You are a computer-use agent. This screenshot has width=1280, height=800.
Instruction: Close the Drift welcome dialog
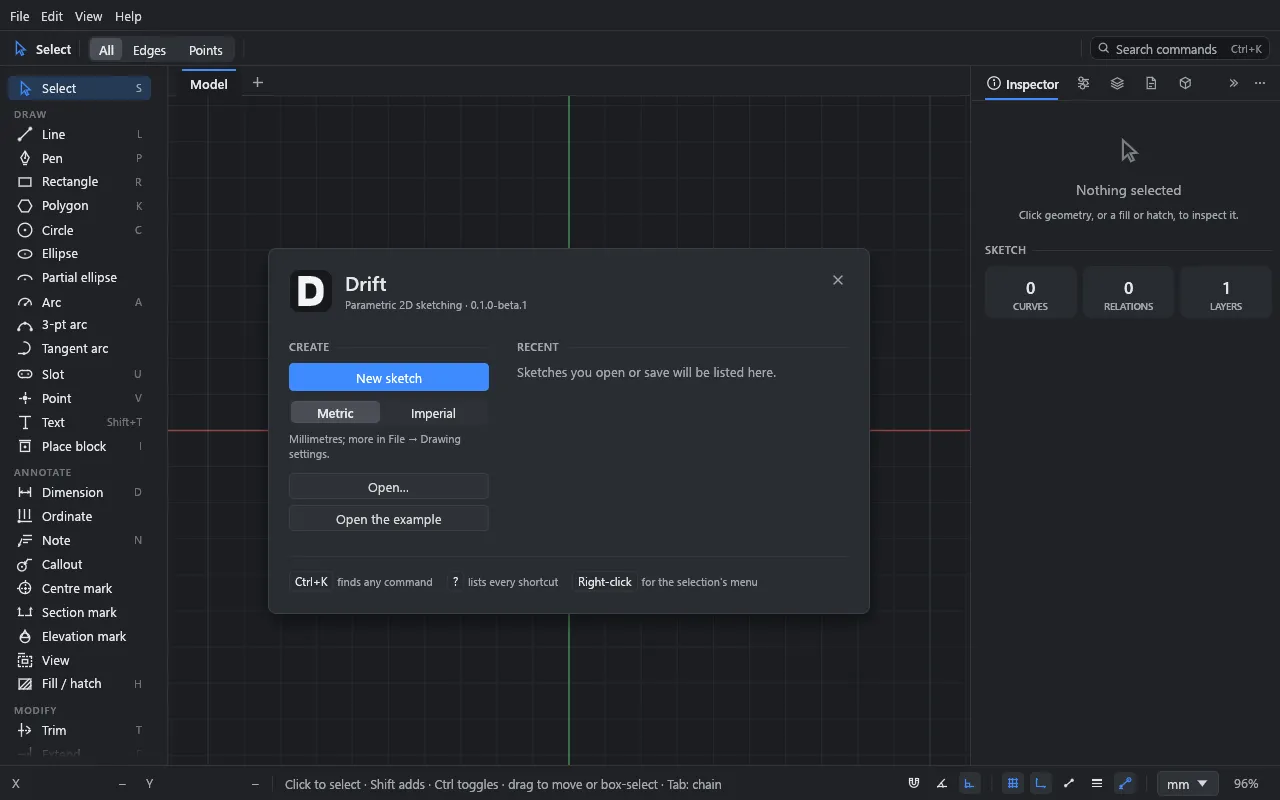coord(838,280)
